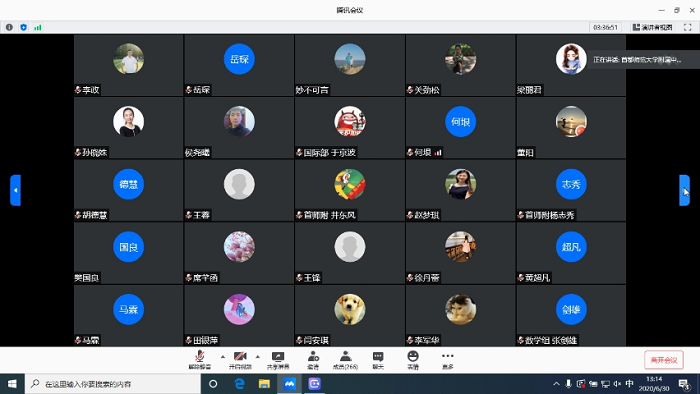Open Cortana circle icon on taskbar
This screenshot has width=700, height=394.
click(x=213, y=384)
